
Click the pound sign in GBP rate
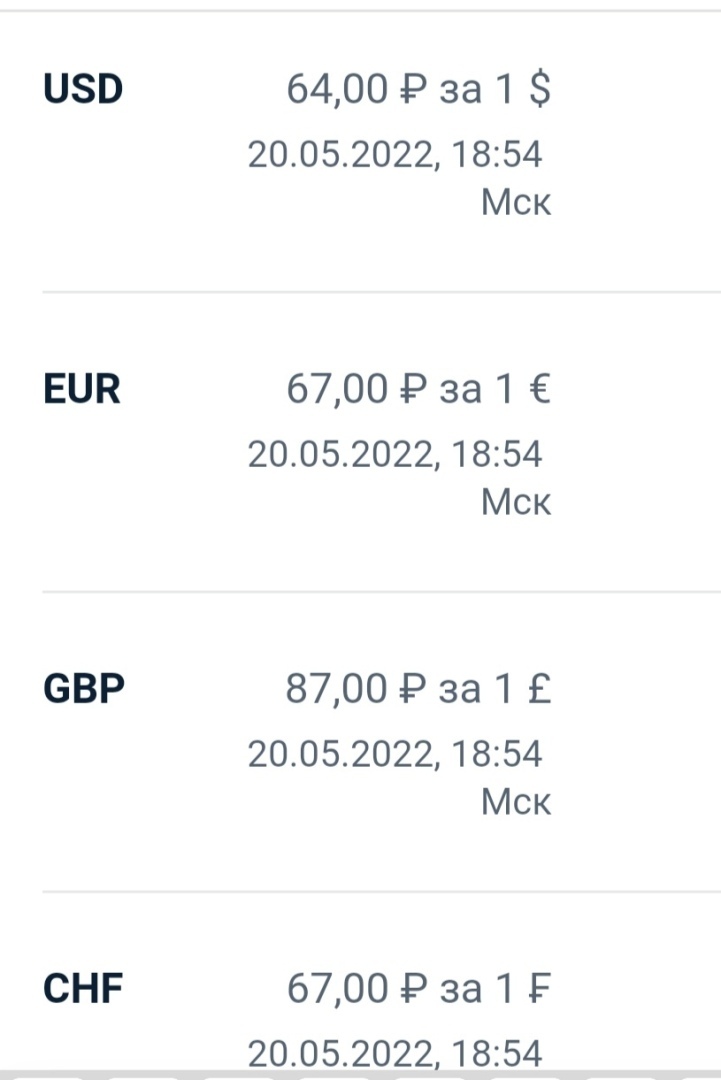click(x=538, y=689)
